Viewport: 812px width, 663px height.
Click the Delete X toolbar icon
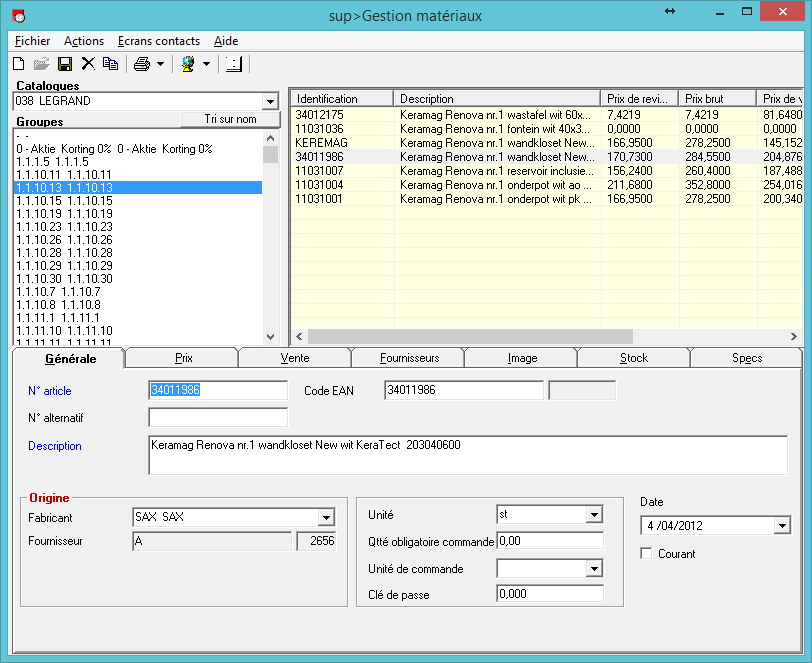(88, 64)
